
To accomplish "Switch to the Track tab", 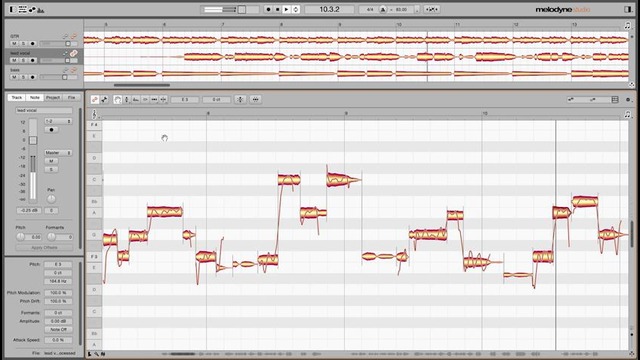I will 17,98.
